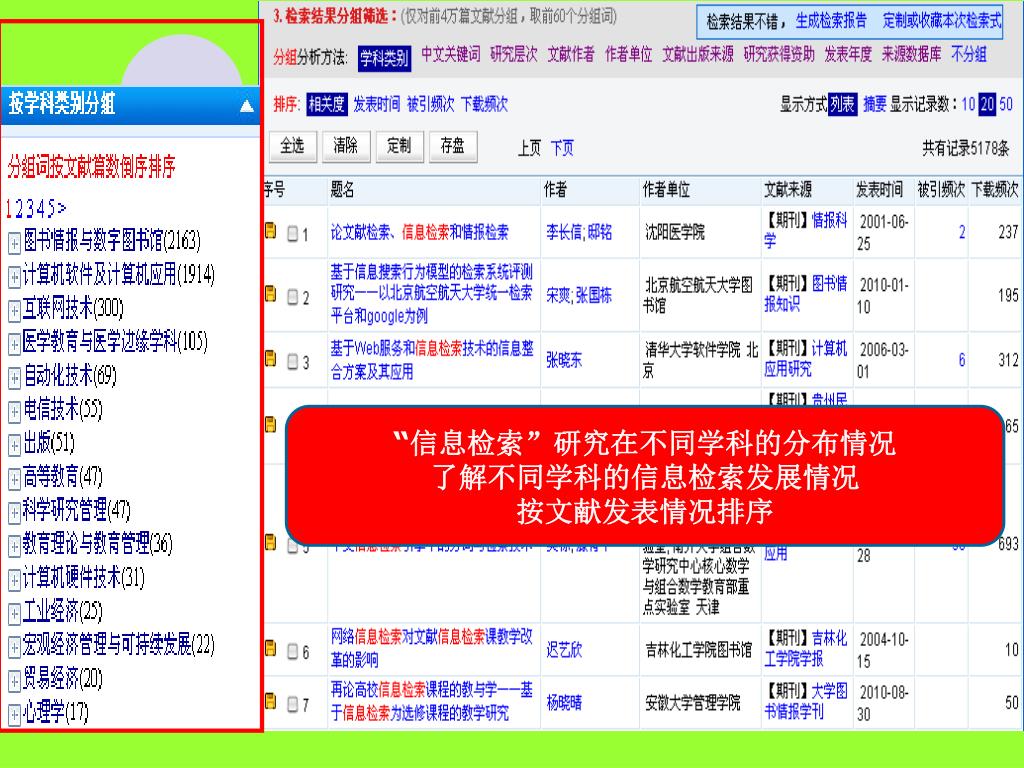
Task: Show 50 records per page
Action: tap(1006, 104)
